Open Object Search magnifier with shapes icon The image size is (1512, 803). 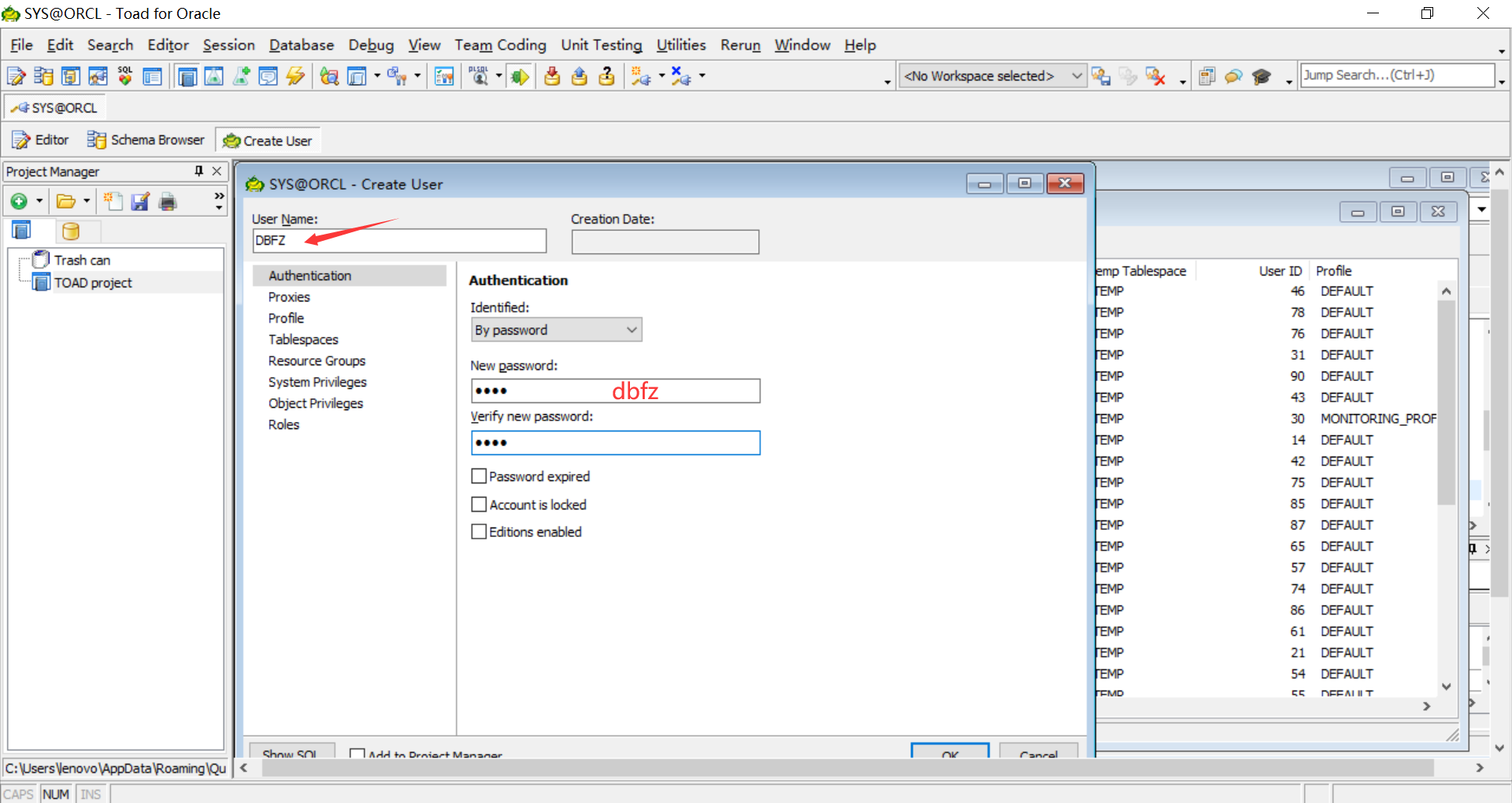pos(329,76)
